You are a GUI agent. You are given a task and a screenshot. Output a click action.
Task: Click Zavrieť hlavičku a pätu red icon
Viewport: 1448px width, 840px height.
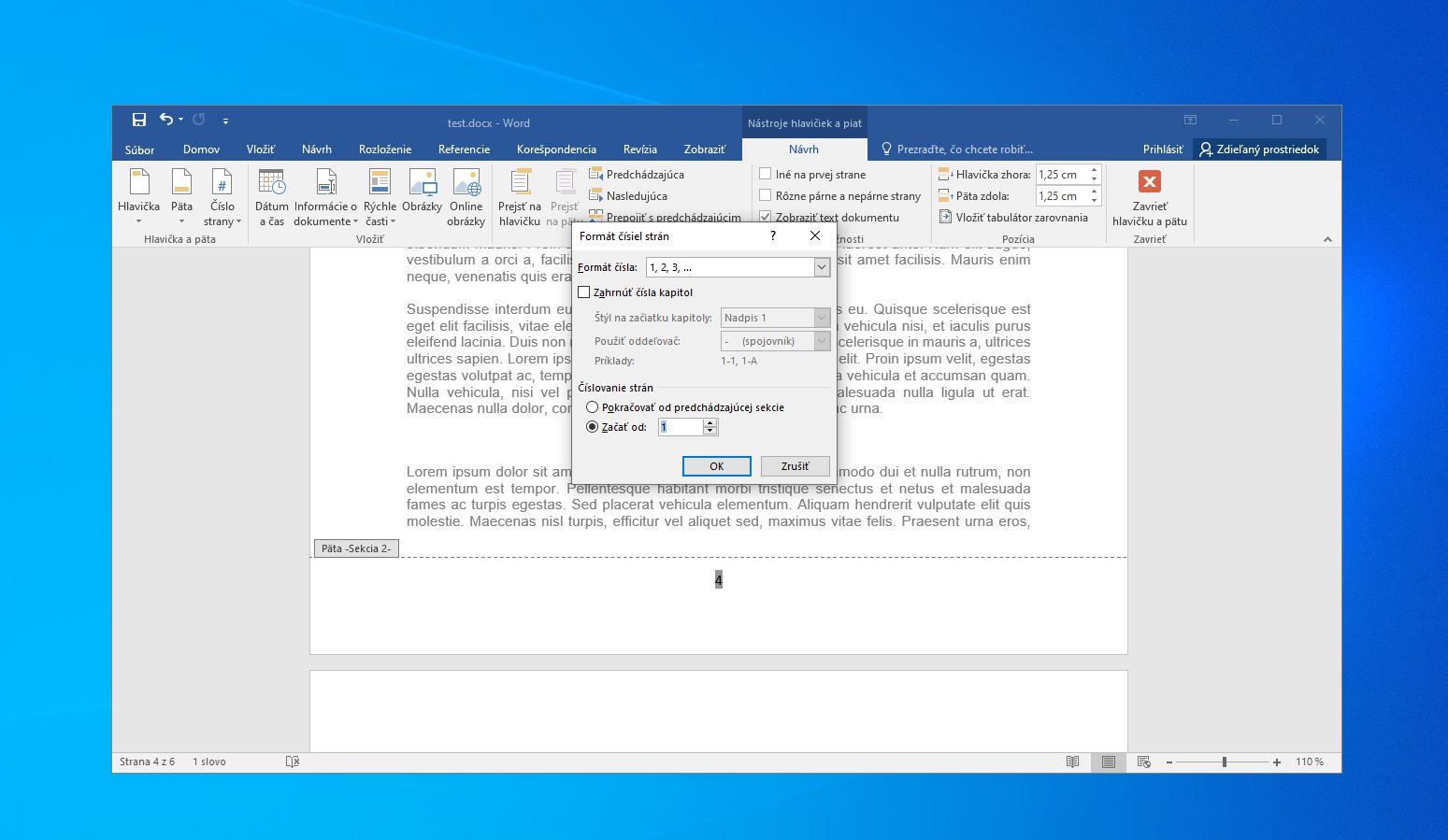click(1150, 181)
